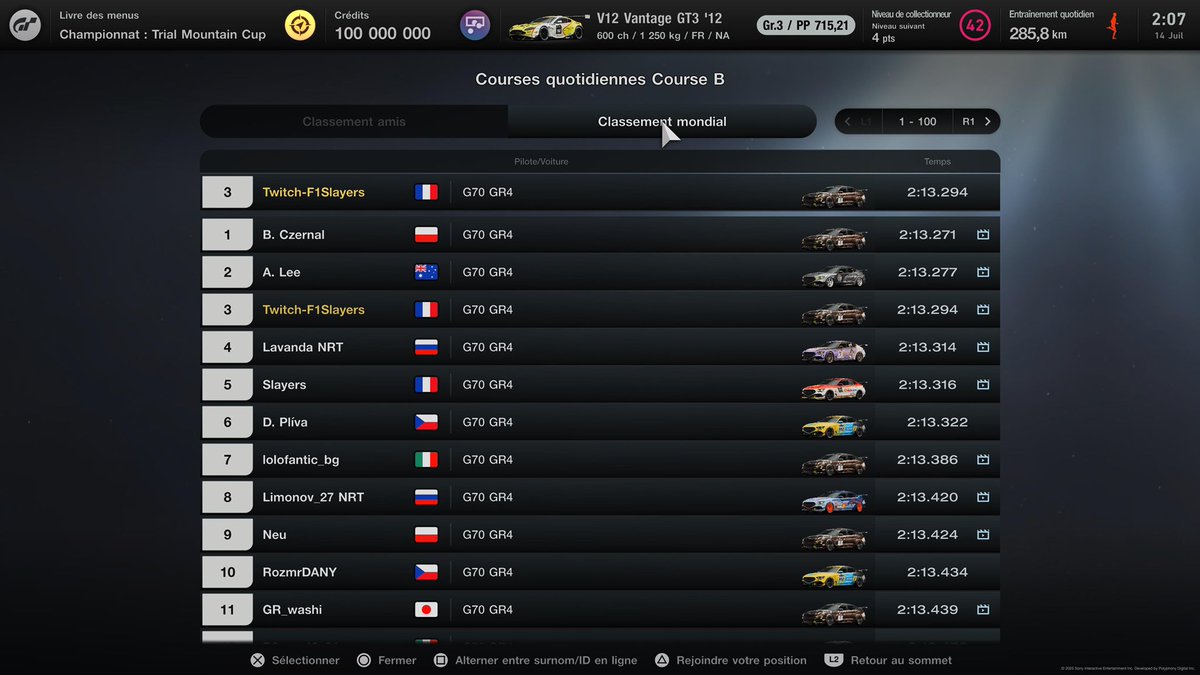Click time 2:13.434

(x=937, y=572)
